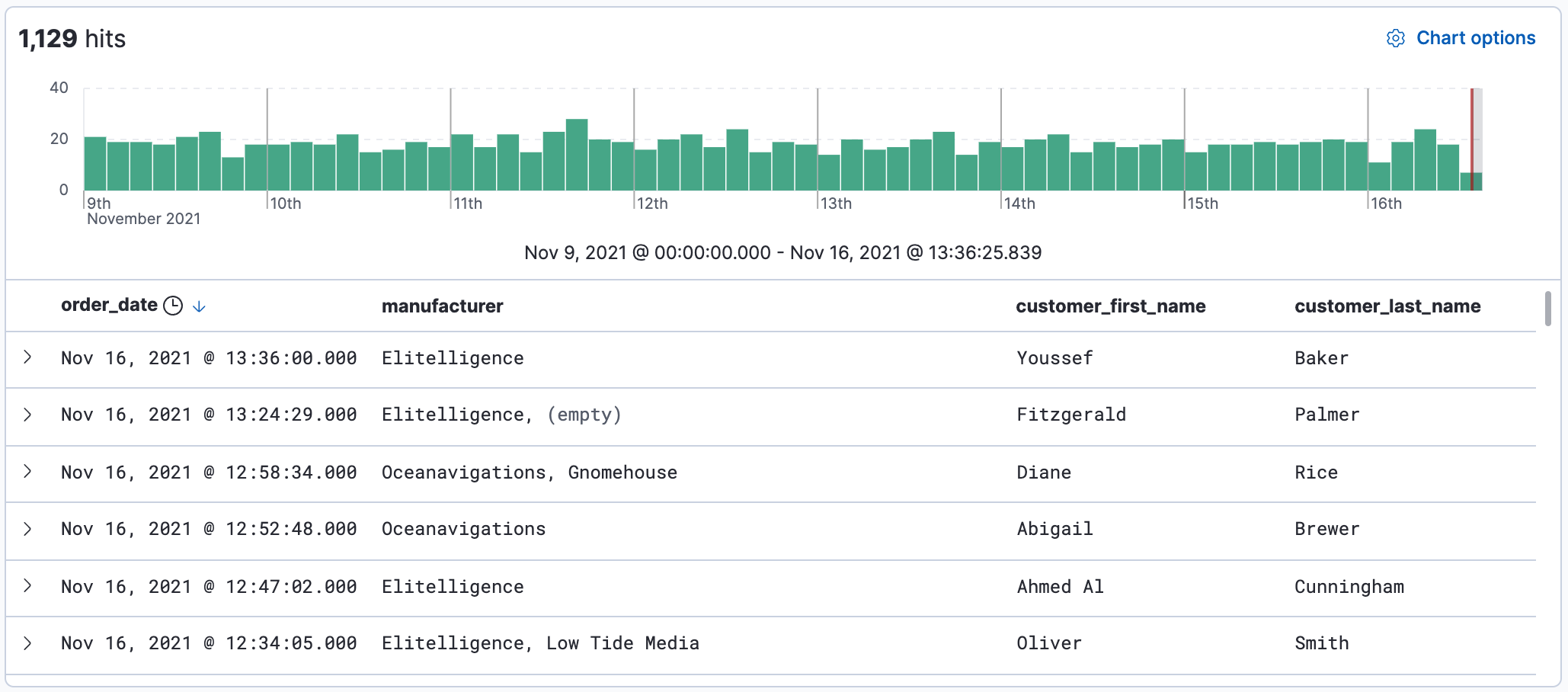Expand the Fitzgerald Palmer order row
This screenshot has width=1568, height=692.
[x=28, y=414]
